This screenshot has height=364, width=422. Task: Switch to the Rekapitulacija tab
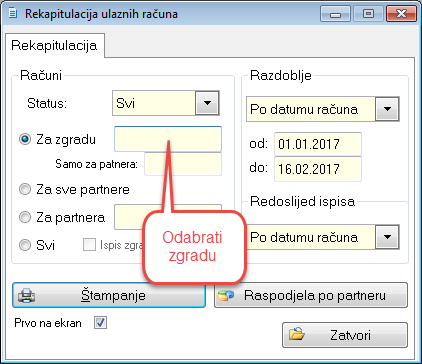pos(54,45)
